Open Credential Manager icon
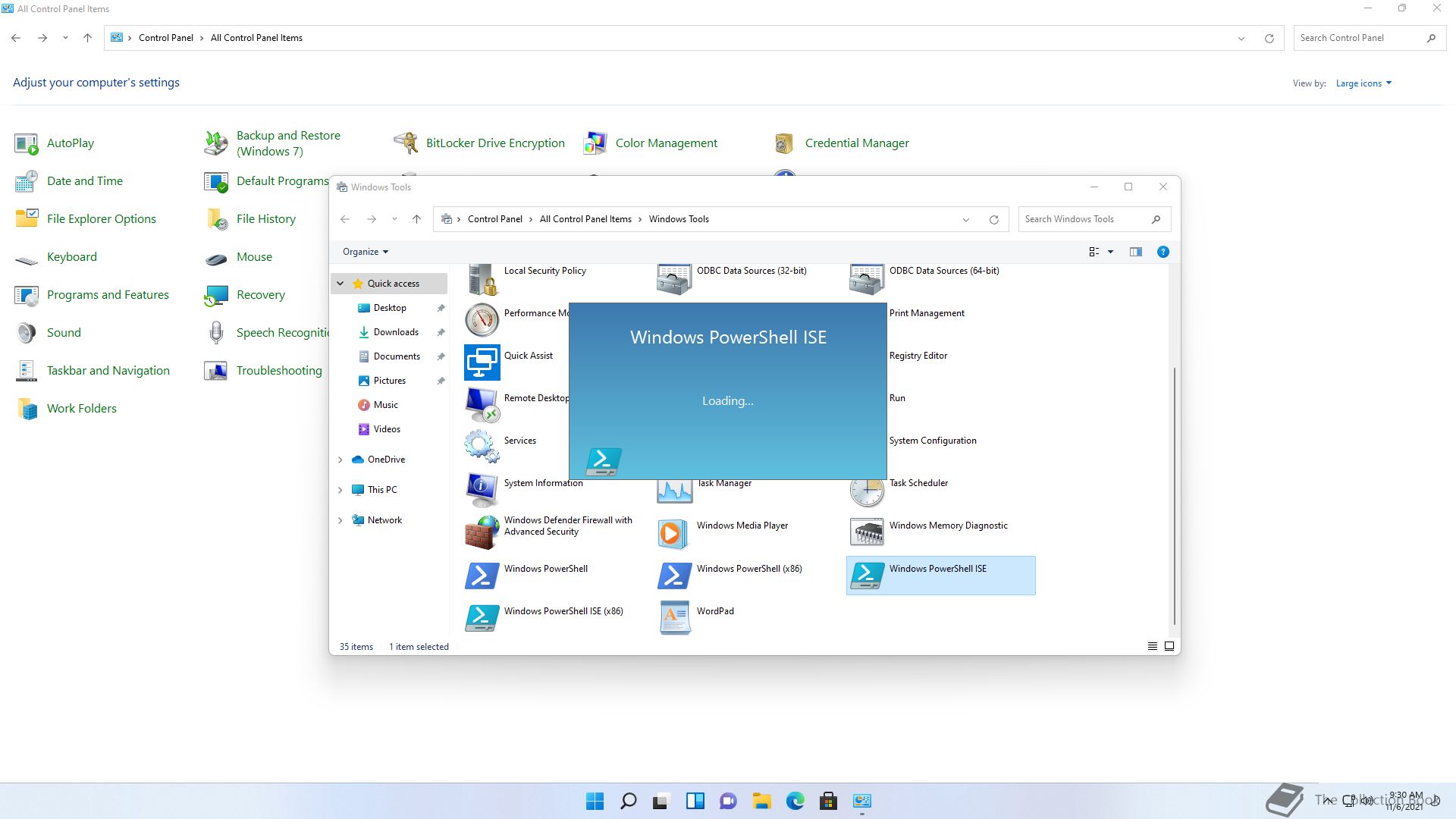The height and width of the screenshot is (819, 1456). (784, 143)
